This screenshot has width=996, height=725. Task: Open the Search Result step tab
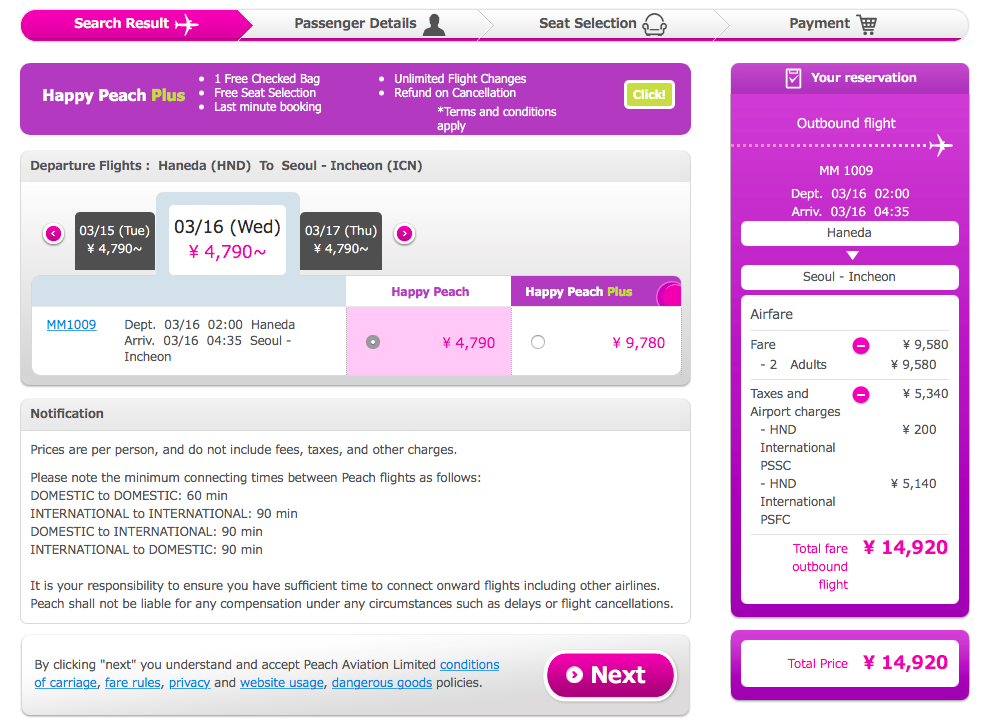point(136,24)
